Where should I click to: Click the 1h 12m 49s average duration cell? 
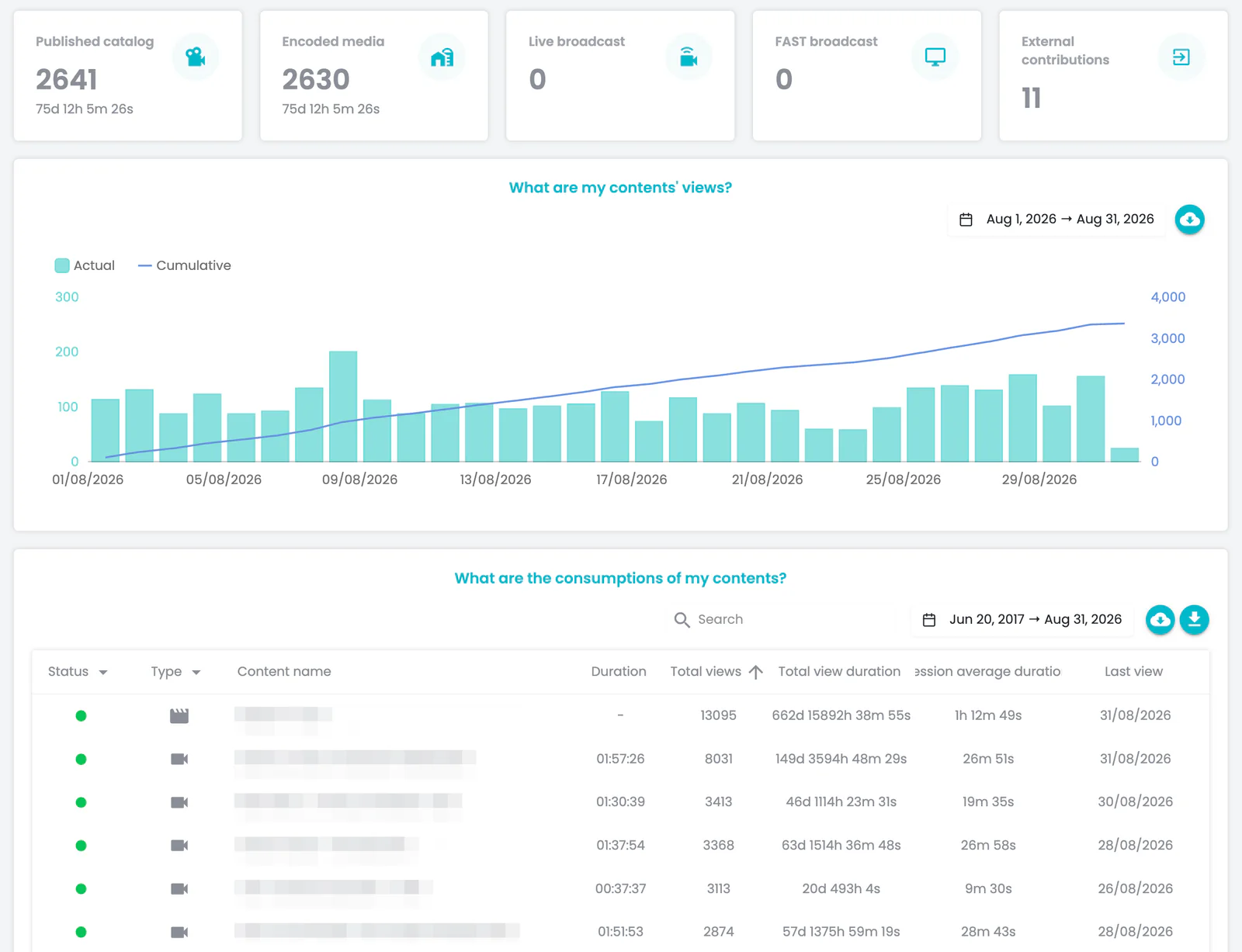tap(988, 715)
